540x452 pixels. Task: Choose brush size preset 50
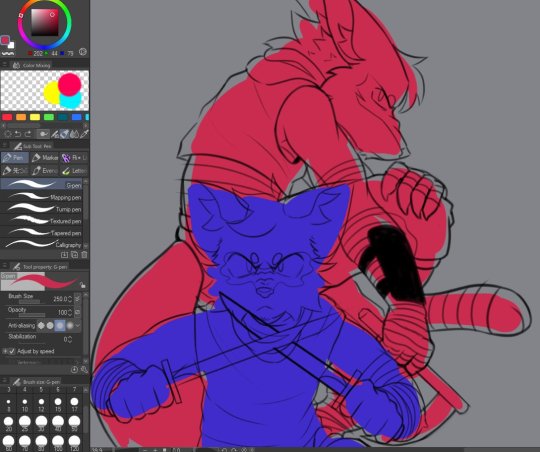[74, 424]
